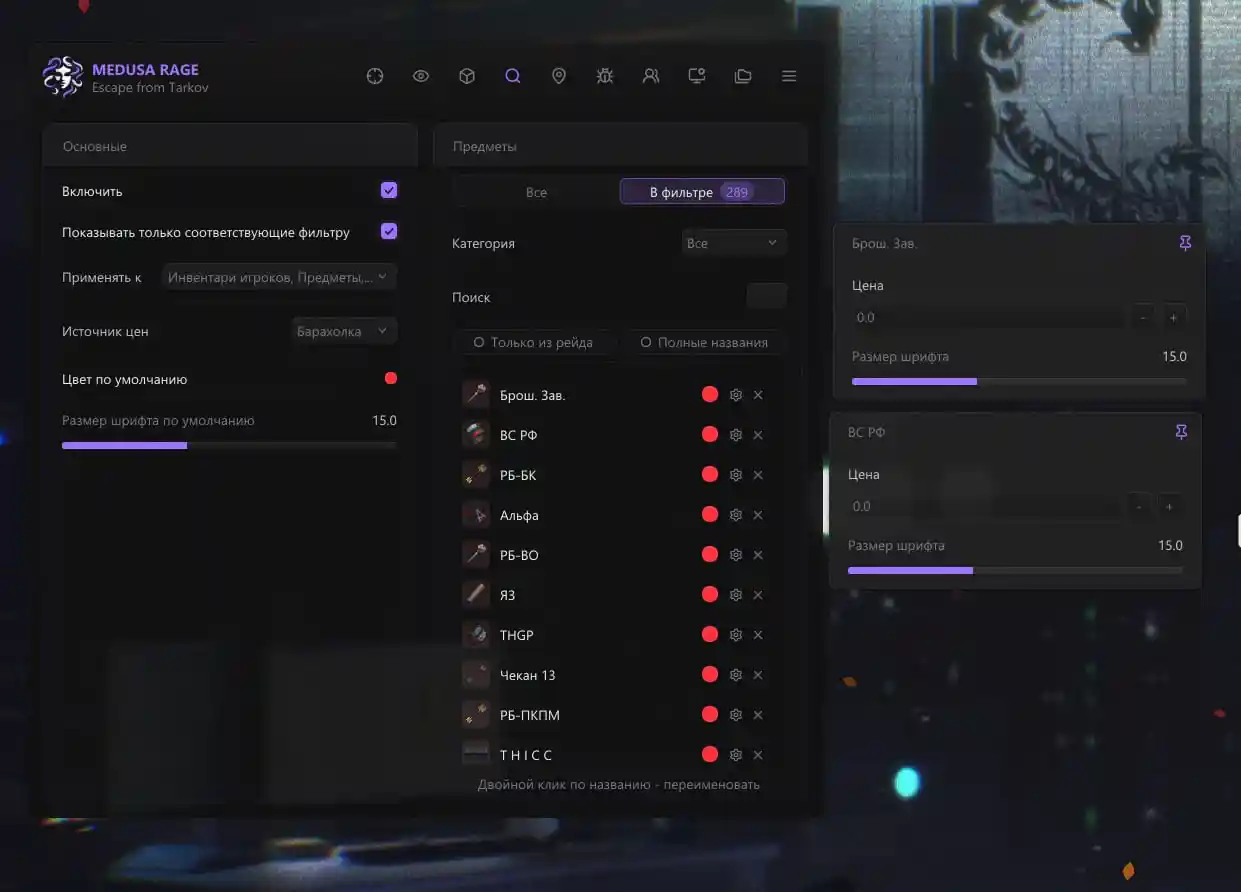Open the crosshair aim tab icon

pyautogui.click(x=375, y=76)
